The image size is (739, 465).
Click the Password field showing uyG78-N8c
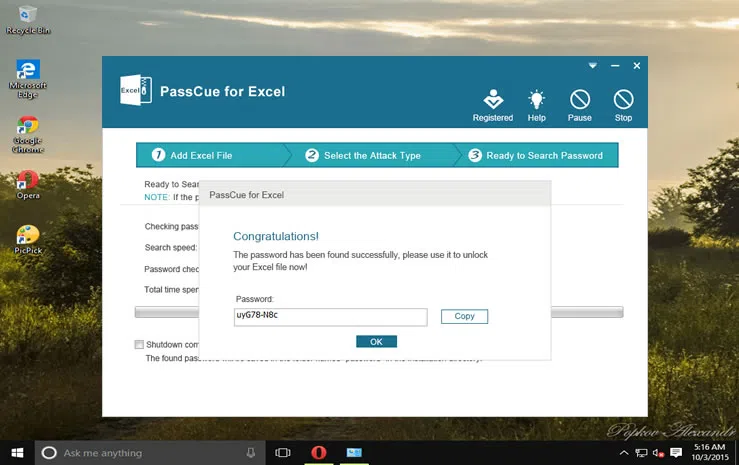330,317
